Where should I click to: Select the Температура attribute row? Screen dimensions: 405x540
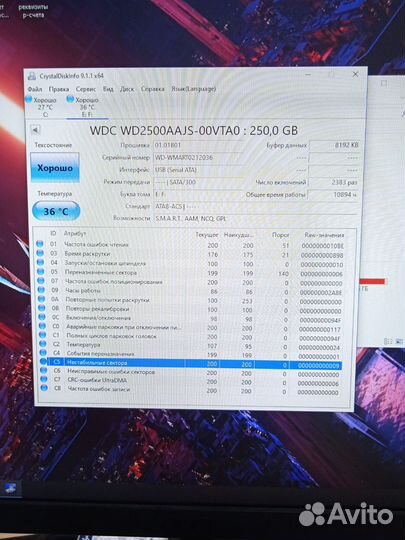coord(190,345)
